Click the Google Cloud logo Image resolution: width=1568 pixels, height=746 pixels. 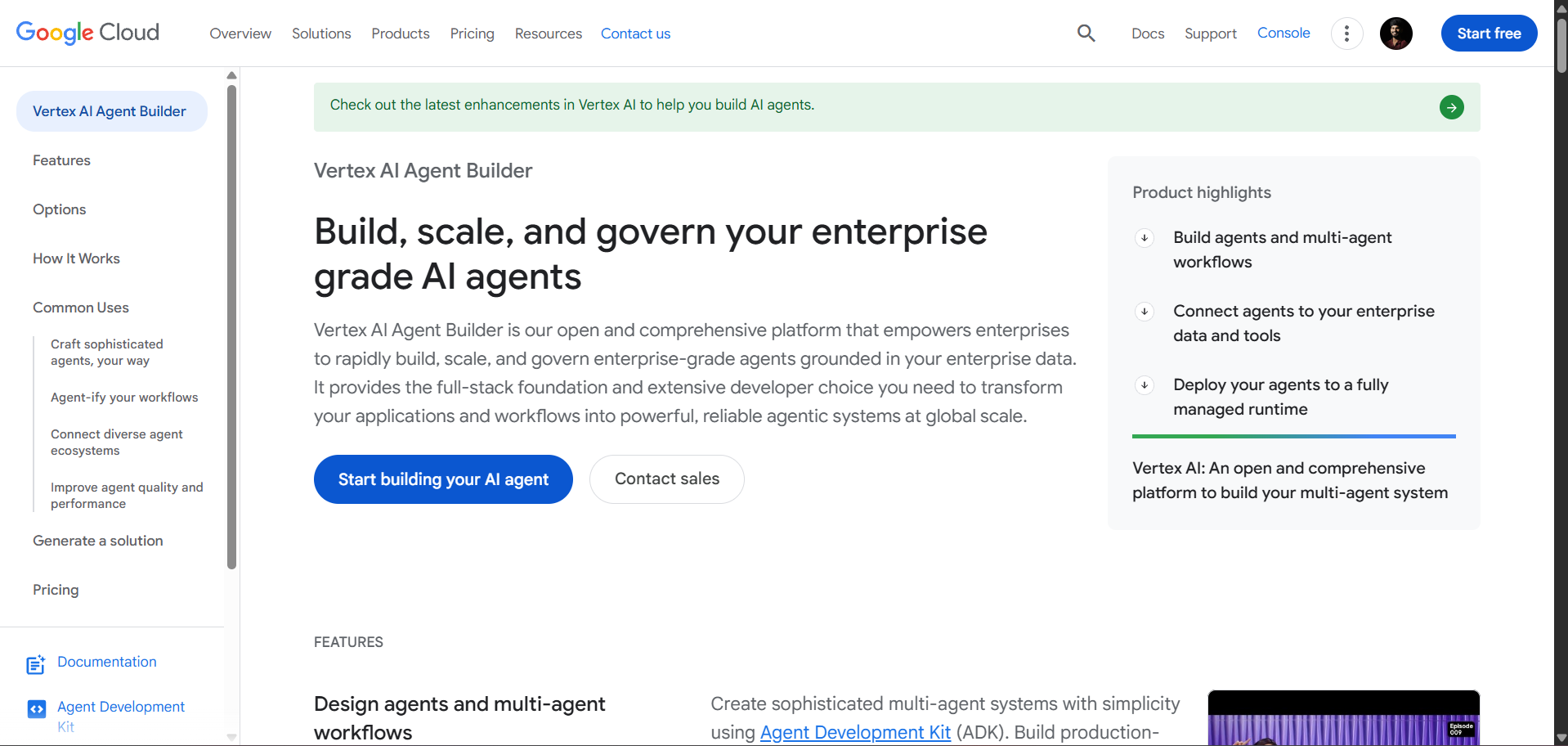pos(87,33)
